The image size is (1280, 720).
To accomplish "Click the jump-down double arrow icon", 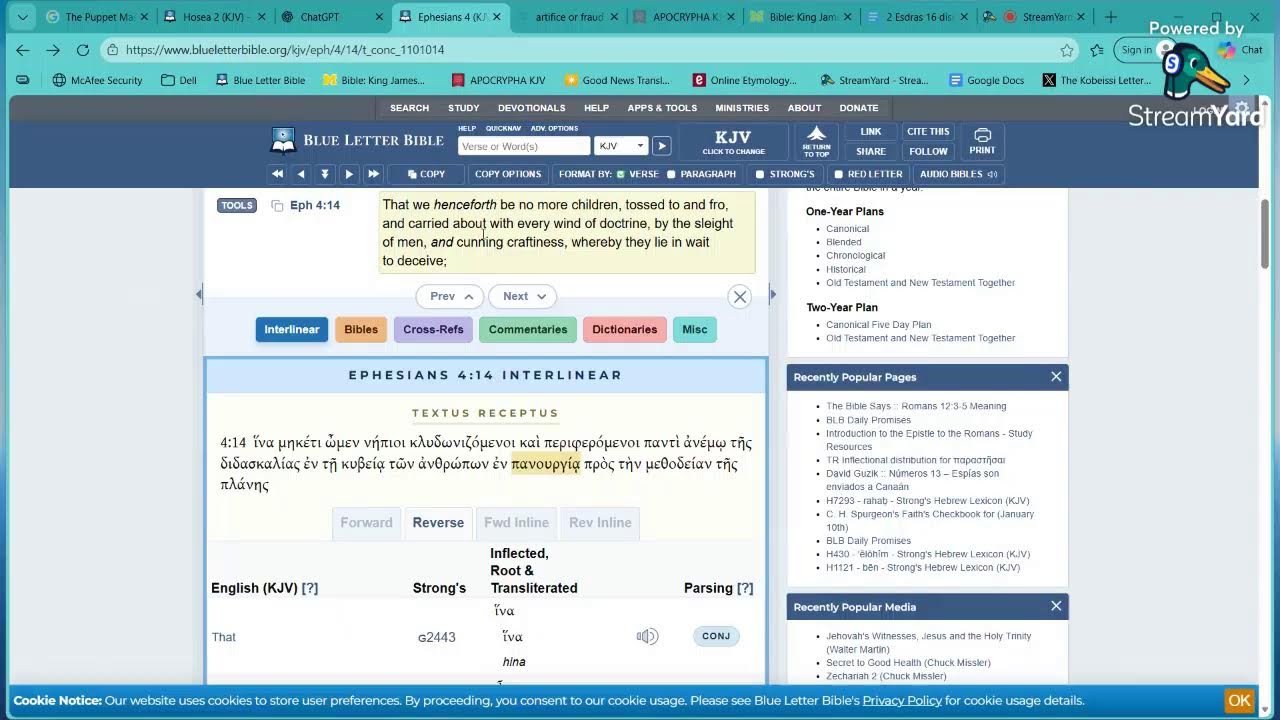I will point(325,174).
